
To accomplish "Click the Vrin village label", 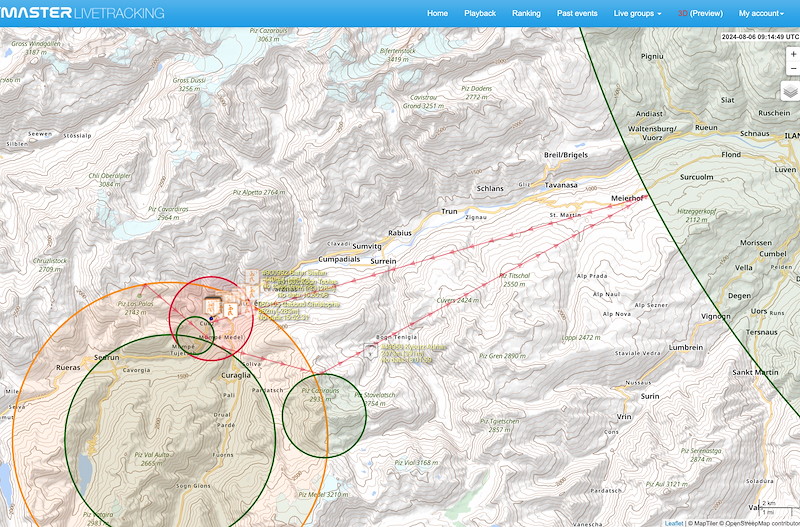I will coord(624,416).
